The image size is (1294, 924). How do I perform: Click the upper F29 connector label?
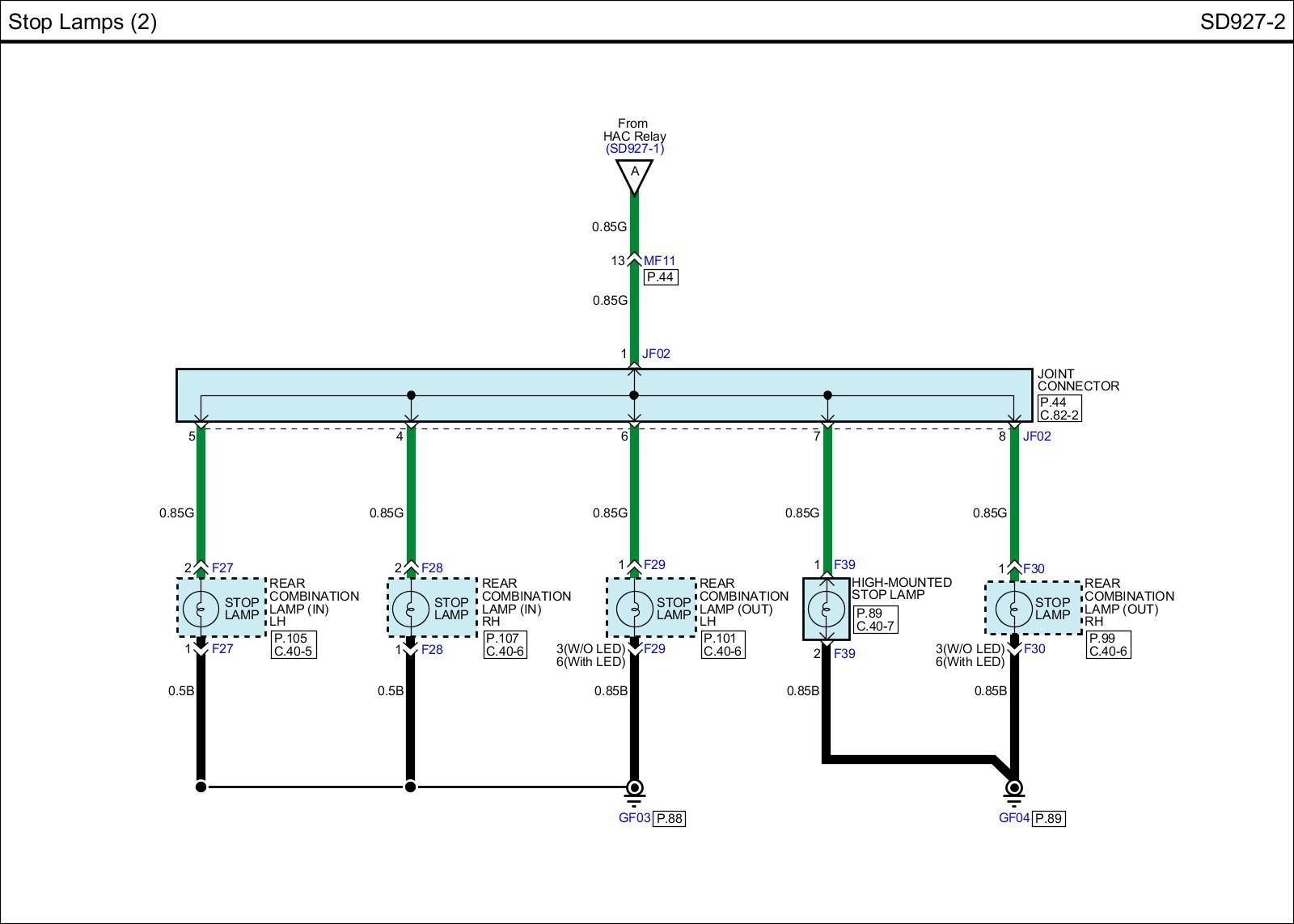pyautogui.click(x=654, y=564)
